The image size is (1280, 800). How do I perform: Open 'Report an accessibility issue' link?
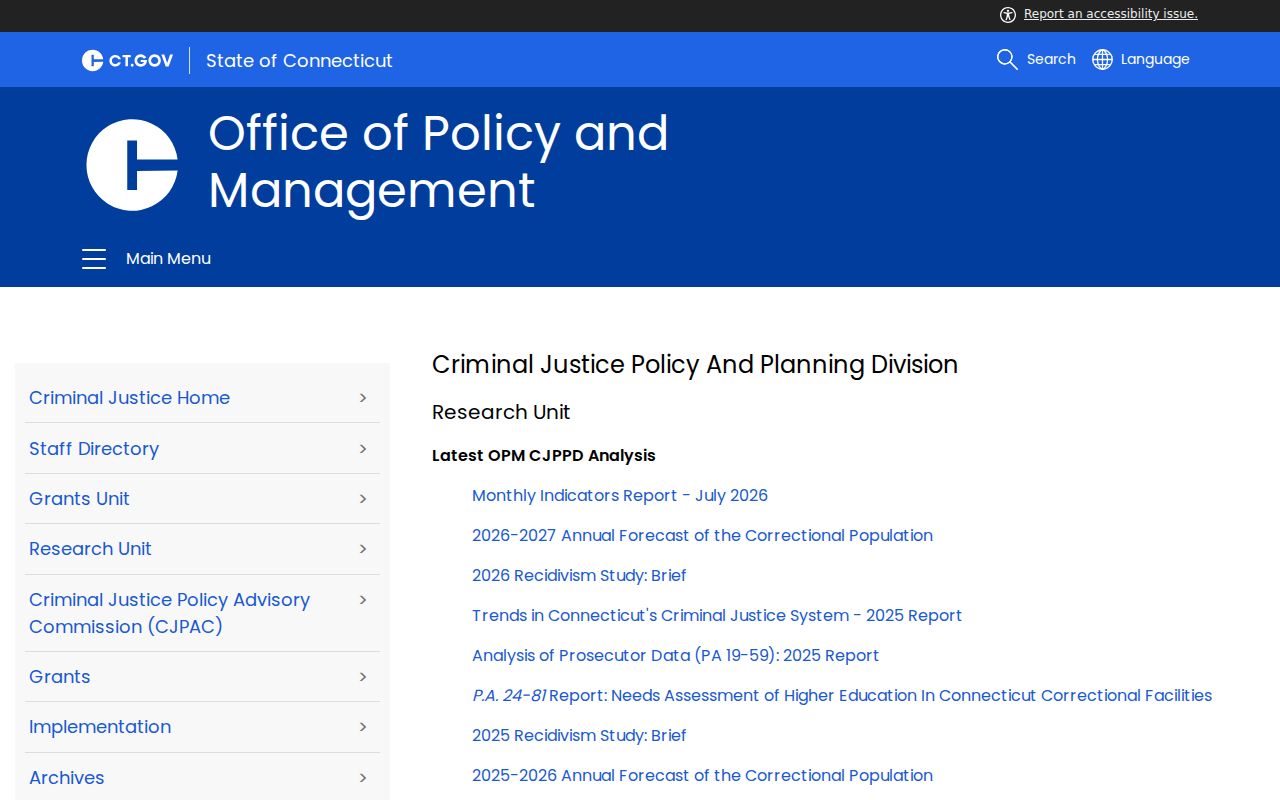pyautogui.click(x=1110, y=14)
